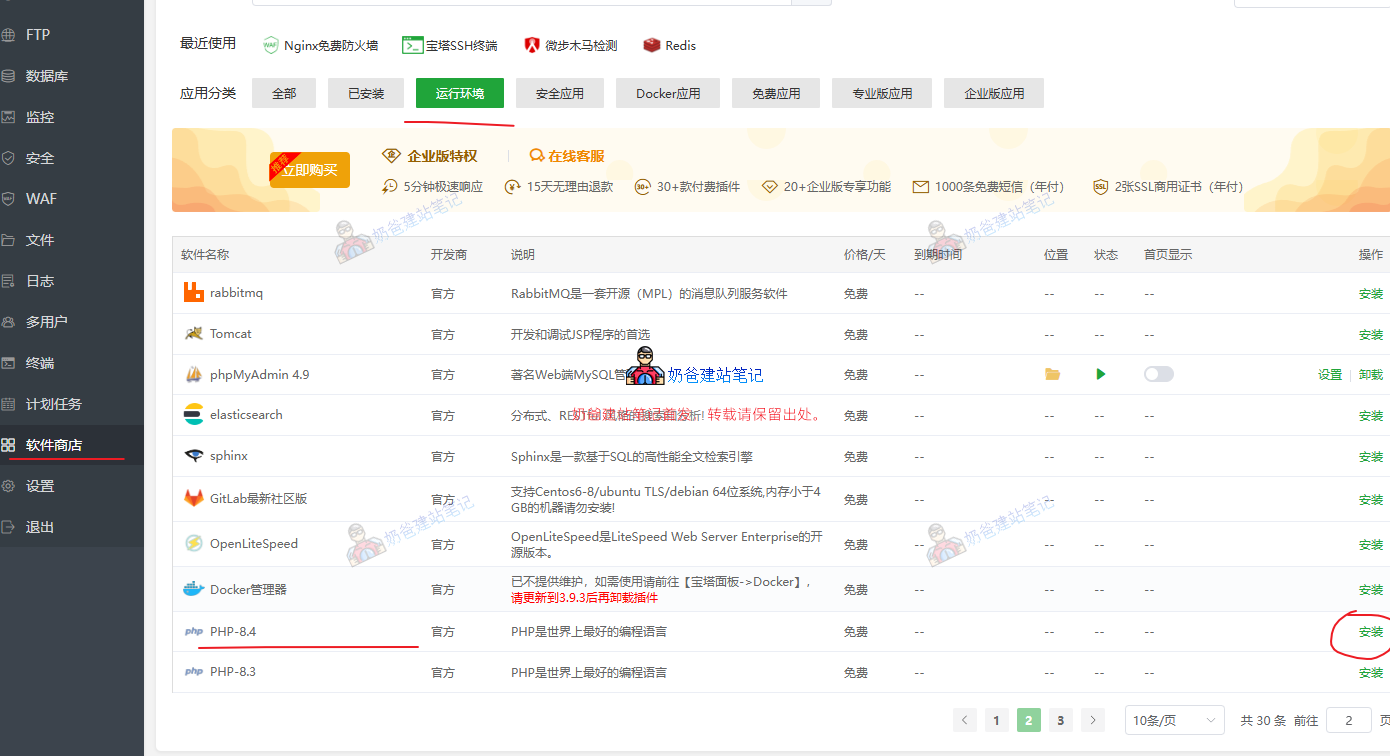
Task: Jump to page 3 in pagination
Action: tap(1061, 720)
